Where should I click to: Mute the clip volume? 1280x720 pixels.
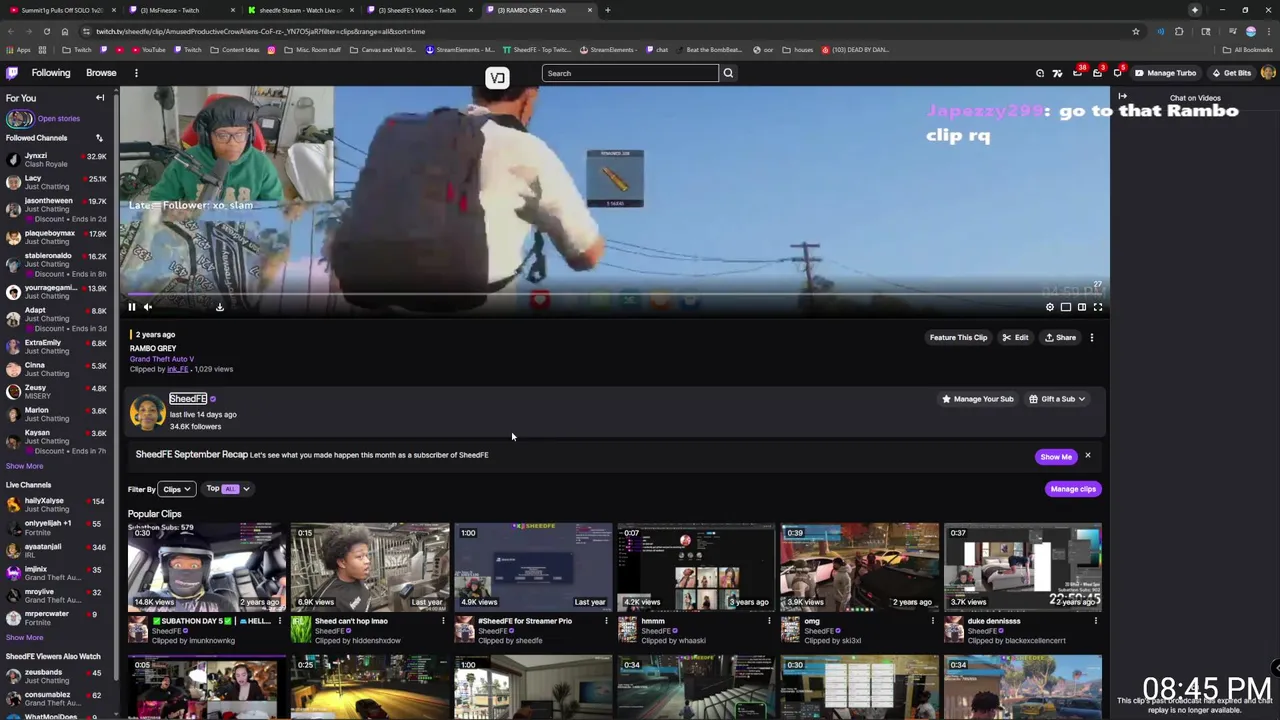(148, 307)
